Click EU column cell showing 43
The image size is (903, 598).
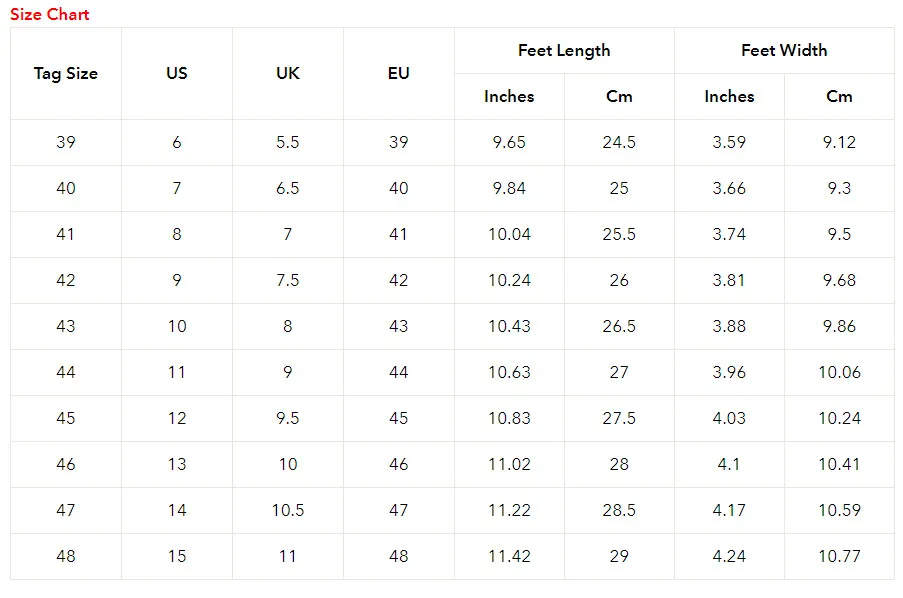point(399,326)
